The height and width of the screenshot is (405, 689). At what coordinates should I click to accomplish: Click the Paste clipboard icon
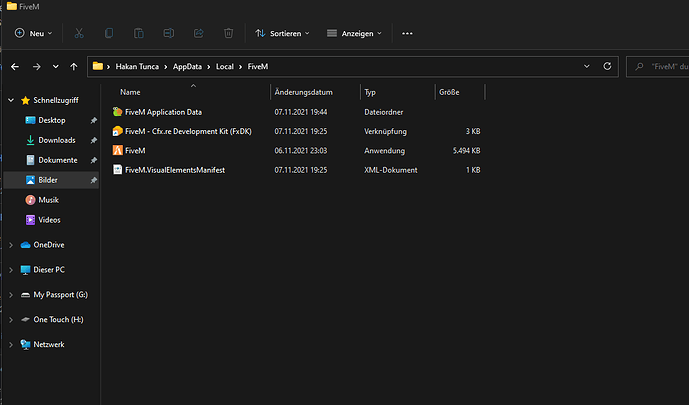[x=140, y=33]
